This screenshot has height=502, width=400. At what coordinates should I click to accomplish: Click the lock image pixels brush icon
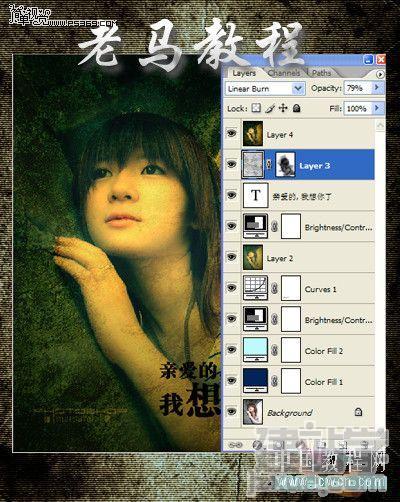coord(270,108)
